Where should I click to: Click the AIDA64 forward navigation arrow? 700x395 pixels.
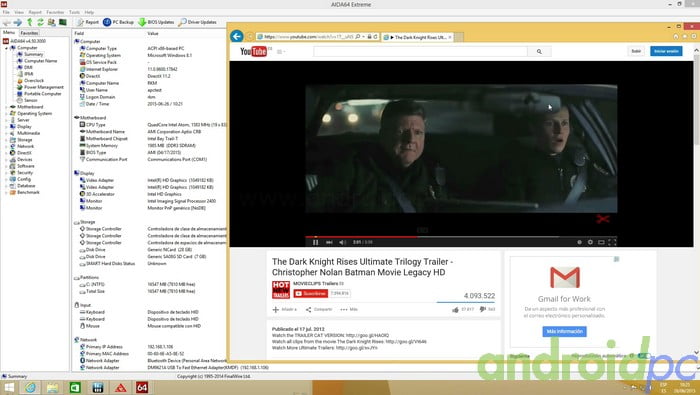coord(18,22)
